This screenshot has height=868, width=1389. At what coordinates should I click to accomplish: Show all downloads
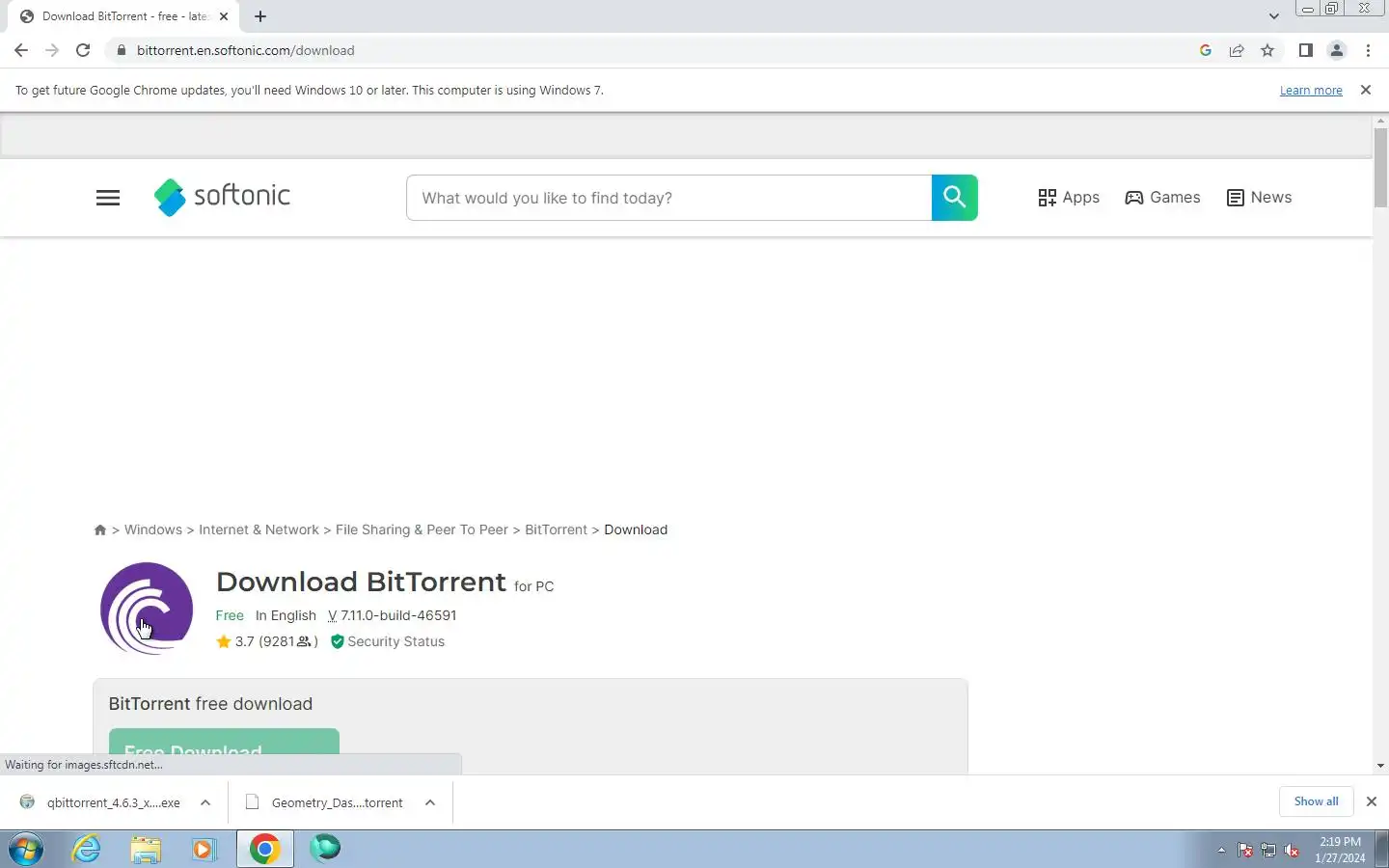coord(1316,801)
